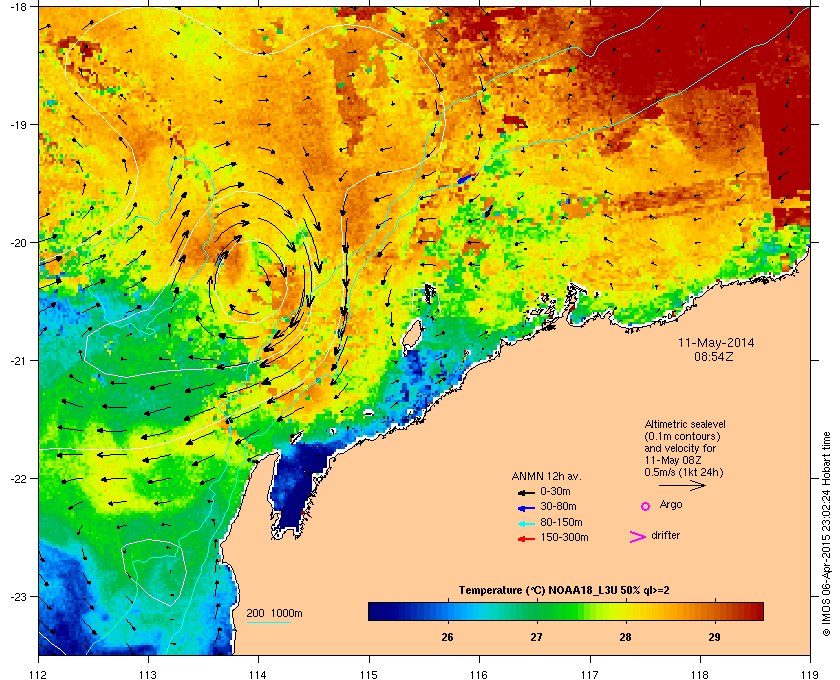Click the 0.5m/s velocity scale arrow
The image size is (840, 680).
pyautogui.click(x=682, y=485)
